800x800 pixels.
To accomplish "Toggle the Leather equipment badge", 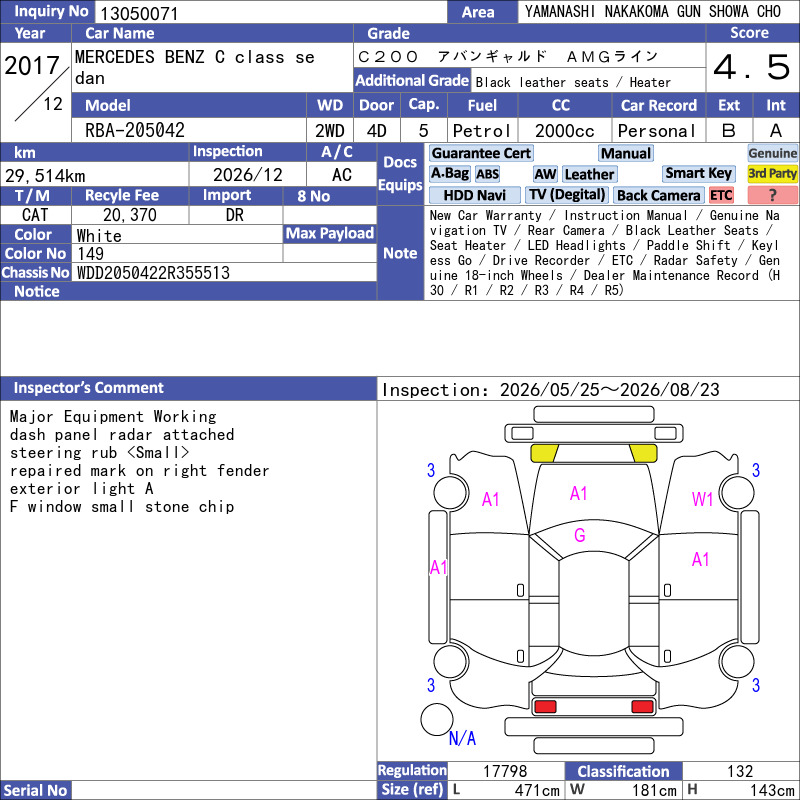I will tap(589, 174).
